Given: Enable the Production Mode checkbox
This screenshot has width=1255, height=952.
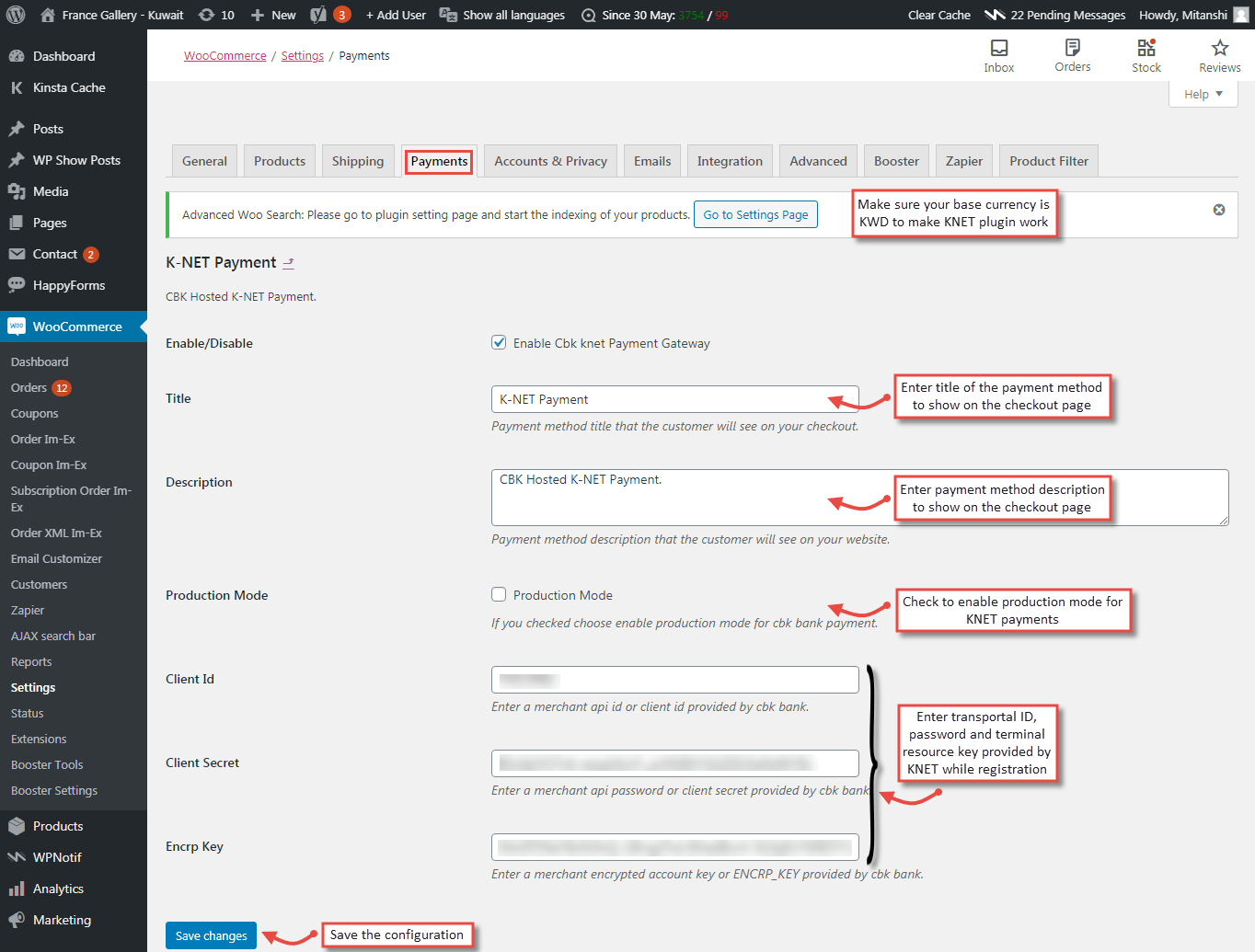Looking at the screenshot, I should [499, 594].
